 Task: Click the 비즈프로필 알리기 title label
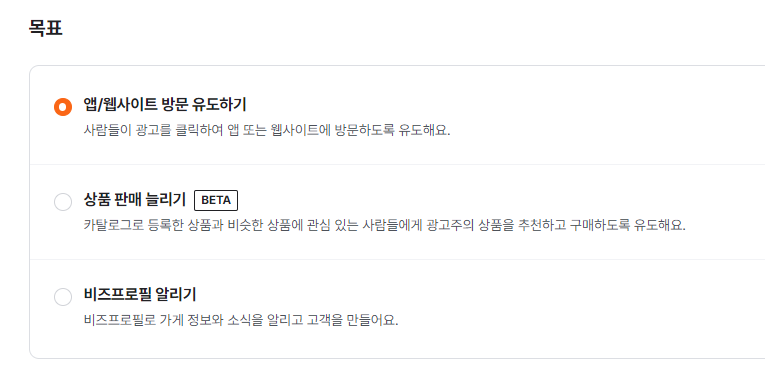[x=140, y=294]
